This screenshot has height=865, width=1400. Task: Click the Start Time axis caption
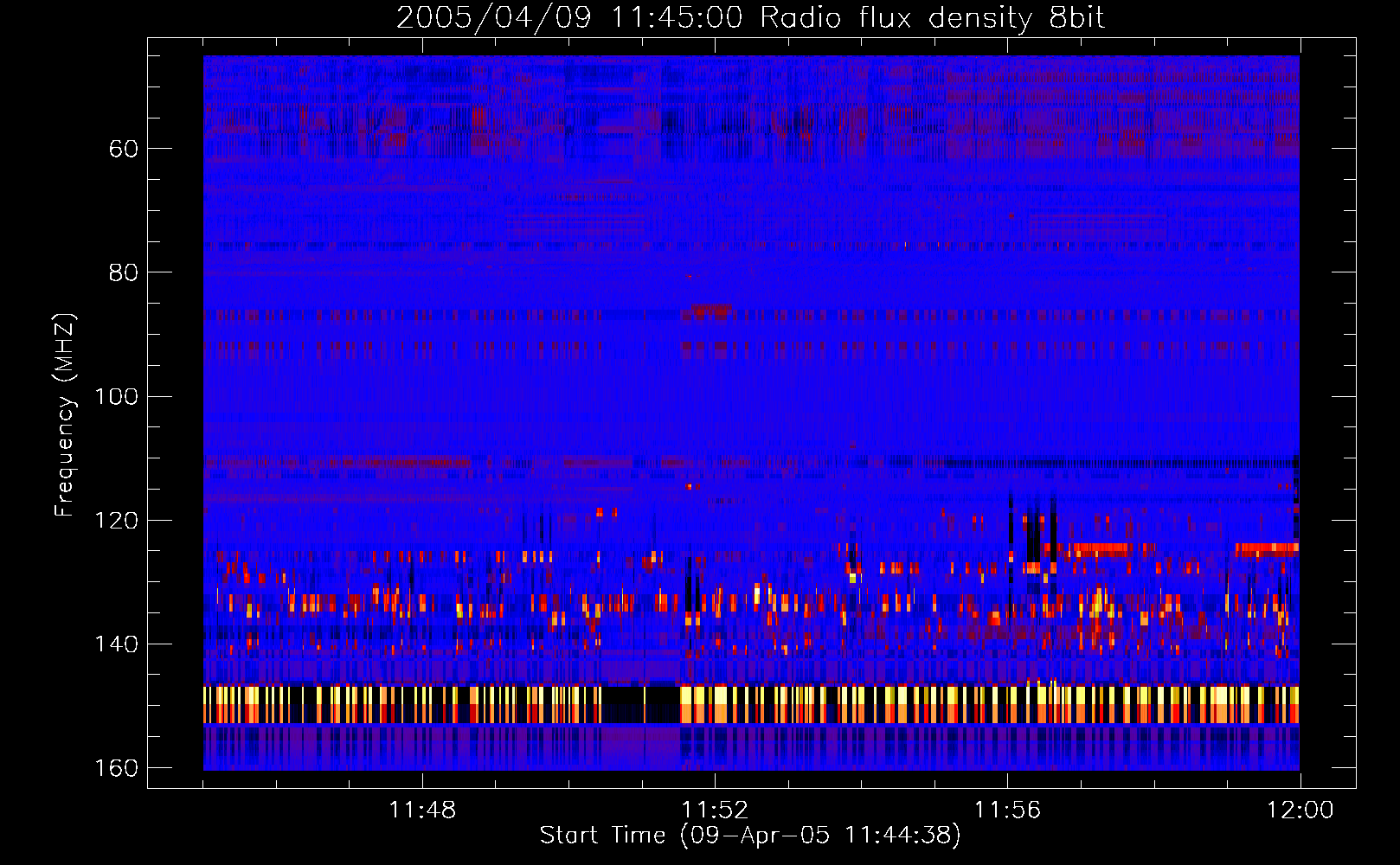coord(750,836)
